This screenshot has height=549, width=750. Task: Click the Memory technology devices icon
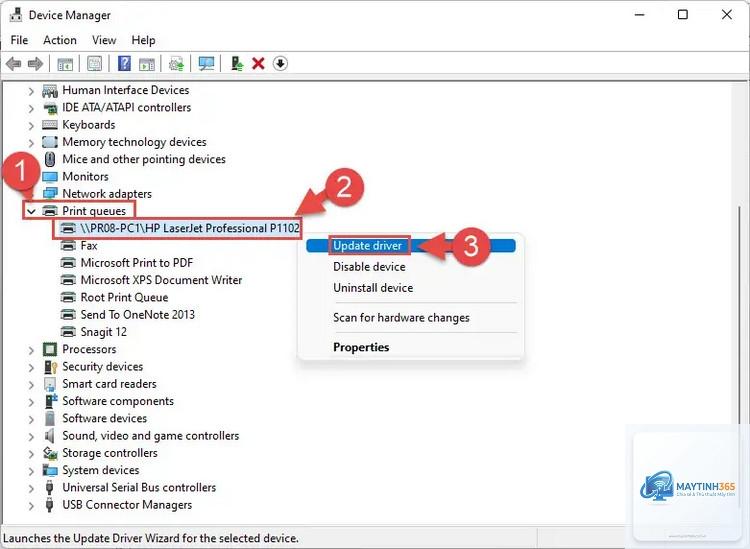(x=50, y=142)
